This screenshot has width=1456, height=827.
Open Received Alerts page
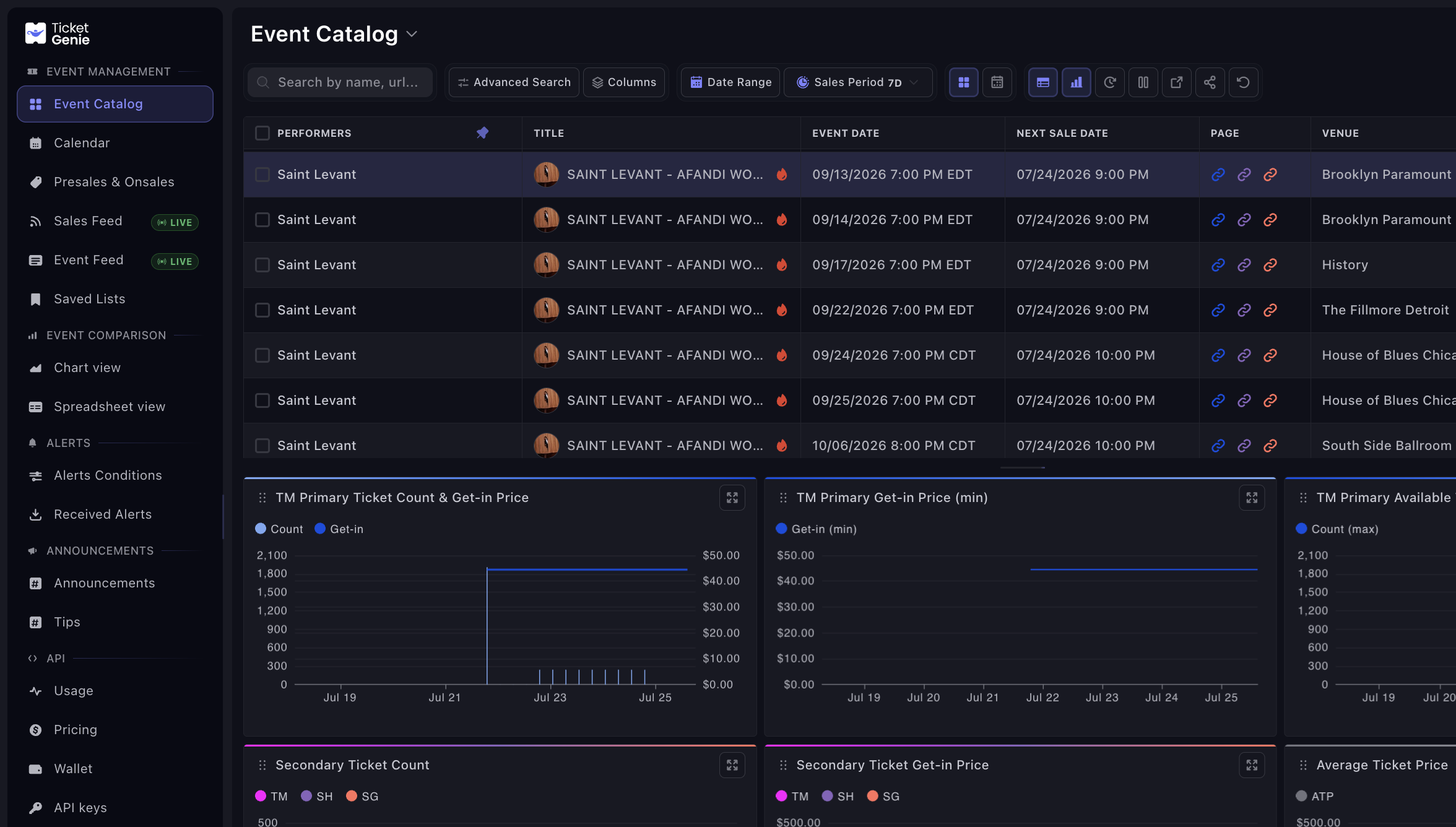[115, 514]
